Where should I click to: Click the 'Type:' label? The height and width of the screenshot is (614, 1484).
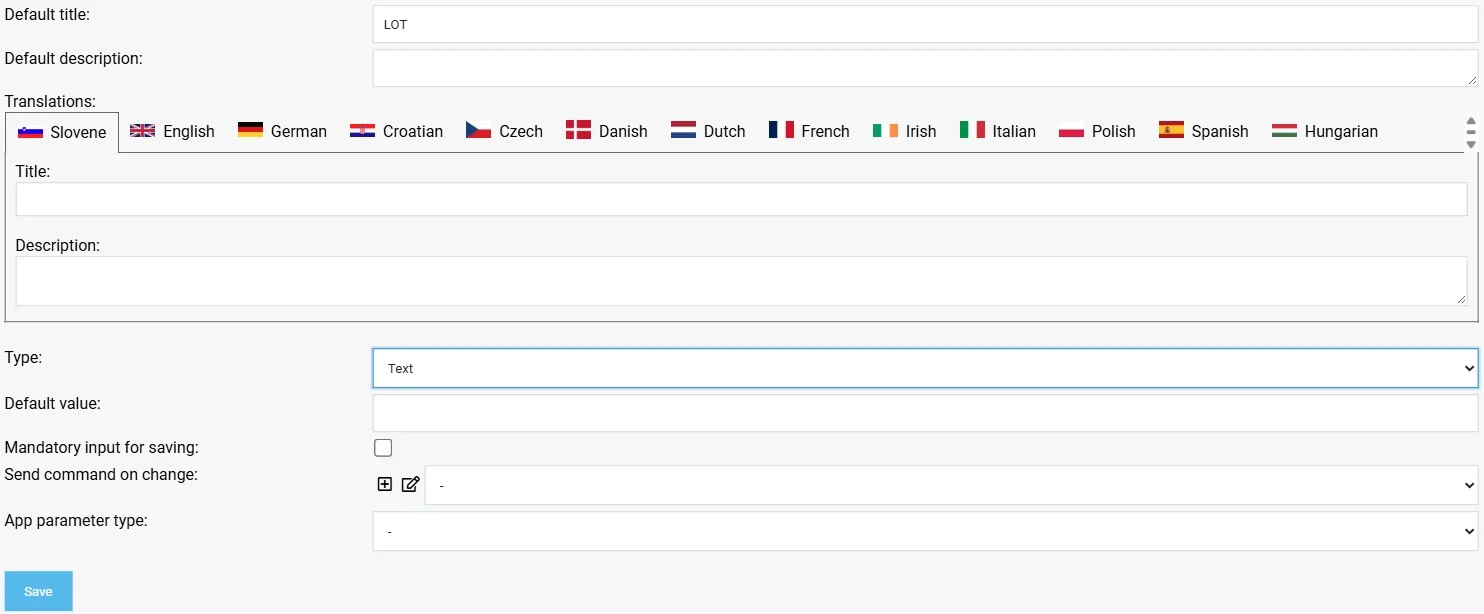click(24, 357)
